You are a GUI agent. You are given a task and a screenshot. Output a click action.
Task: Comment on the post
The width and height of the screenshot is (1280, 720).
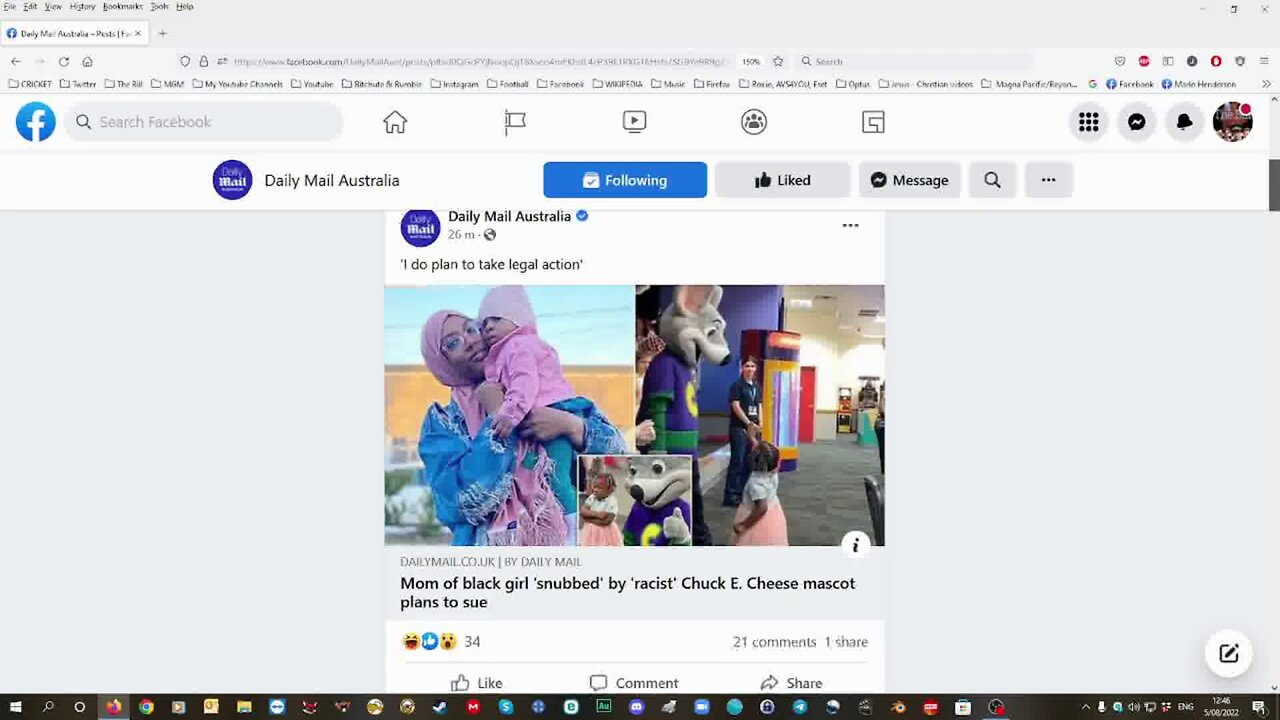[634, 683]
